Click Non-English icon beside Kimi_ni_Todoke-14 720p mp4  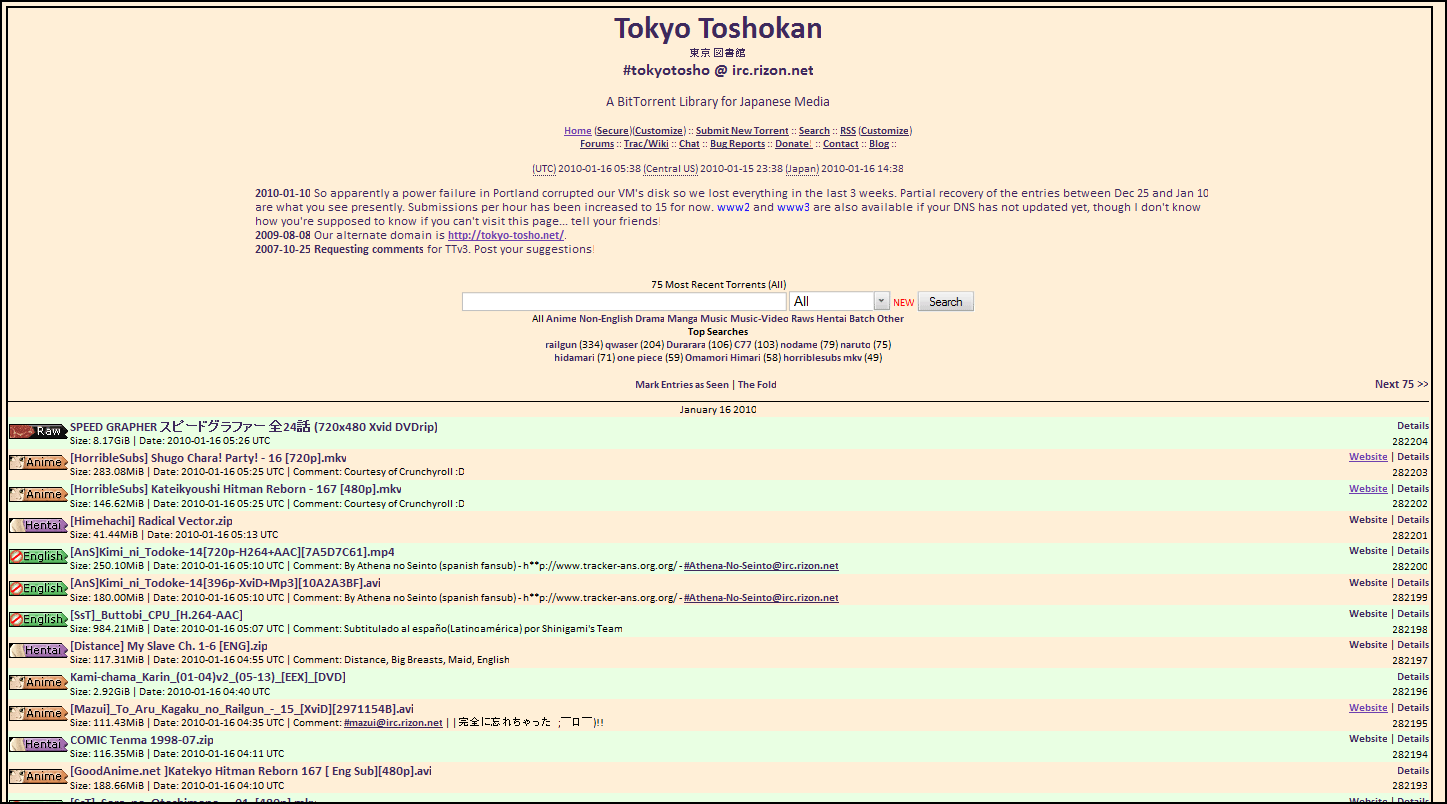pyautogui.click(x=38, y=557)
